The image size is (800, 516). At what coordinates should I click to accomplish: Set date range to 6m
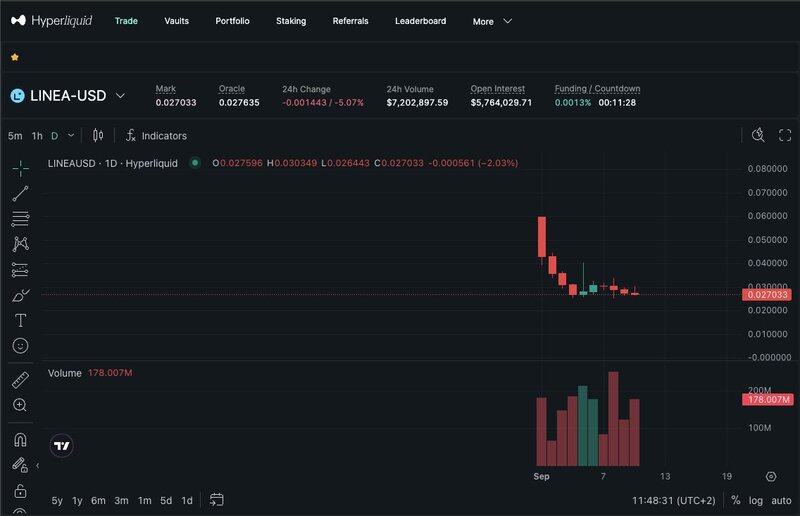pos(98,501)
